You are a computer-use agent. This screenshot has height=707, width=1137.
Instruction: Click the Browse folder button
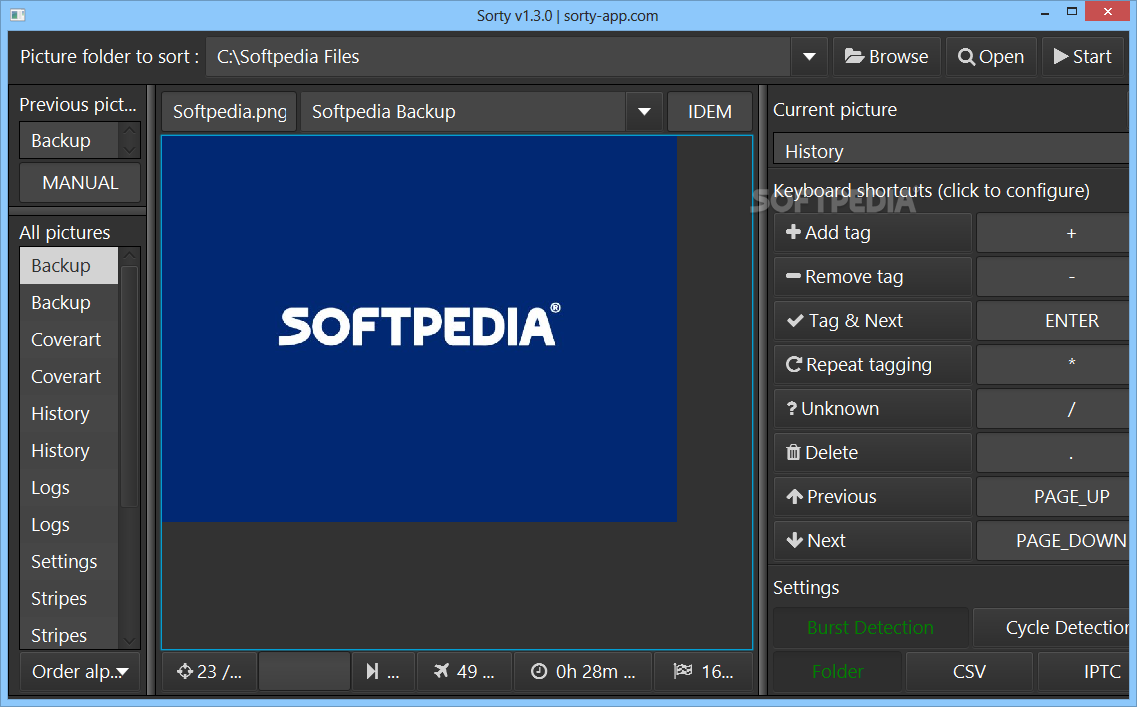(886, 57)
